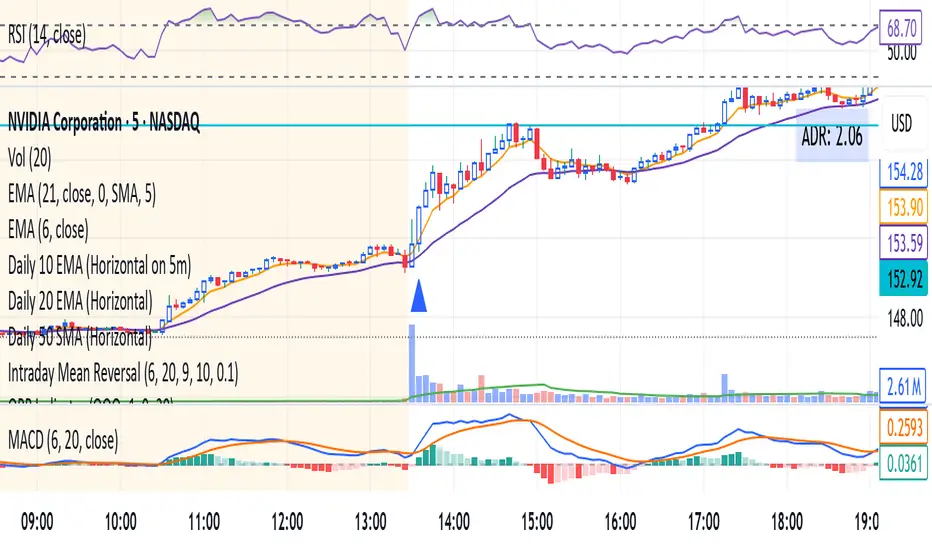
Task: Click the blue up-arrow signal marker
Action: click(x=418, y=296)
